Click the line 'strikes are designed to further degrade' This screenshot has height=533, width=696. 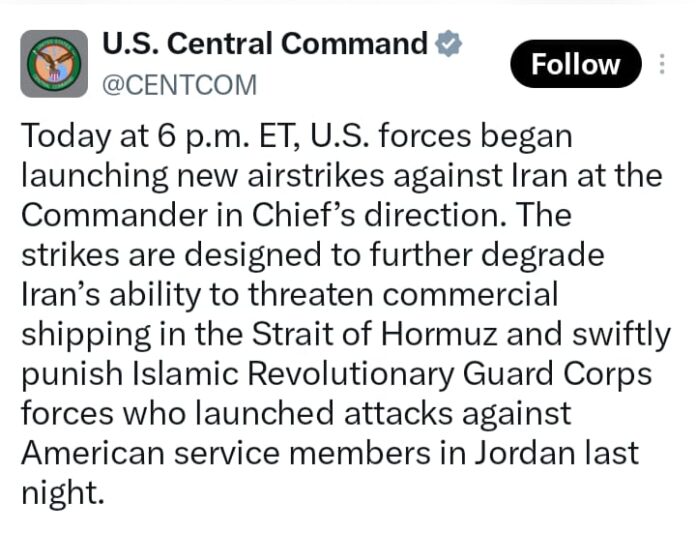pos(313,256)
